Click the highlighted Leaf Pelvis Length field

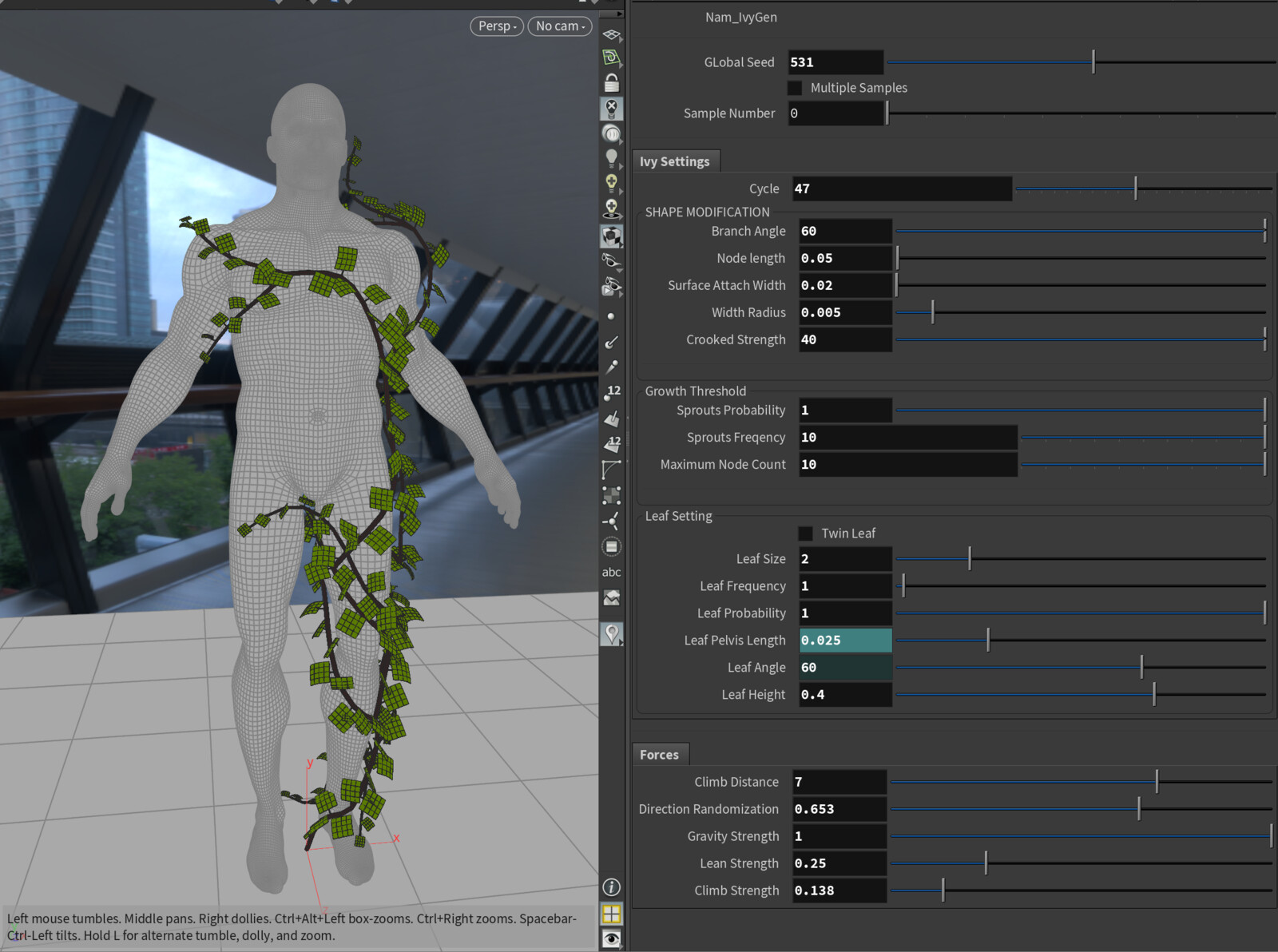click(x=844, y=640)
